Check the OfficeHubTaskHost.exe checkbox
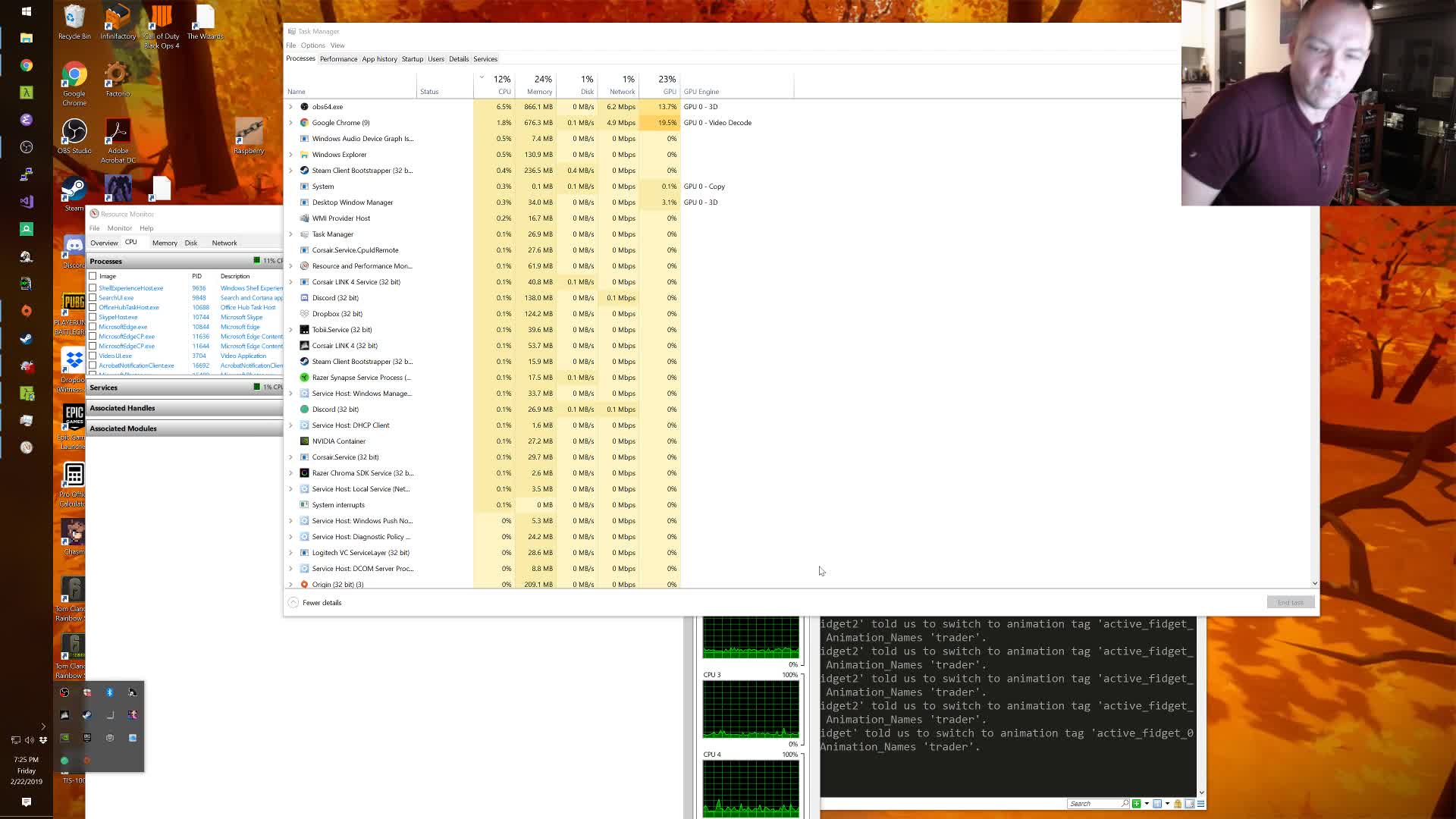 click(x=93, y=308)
